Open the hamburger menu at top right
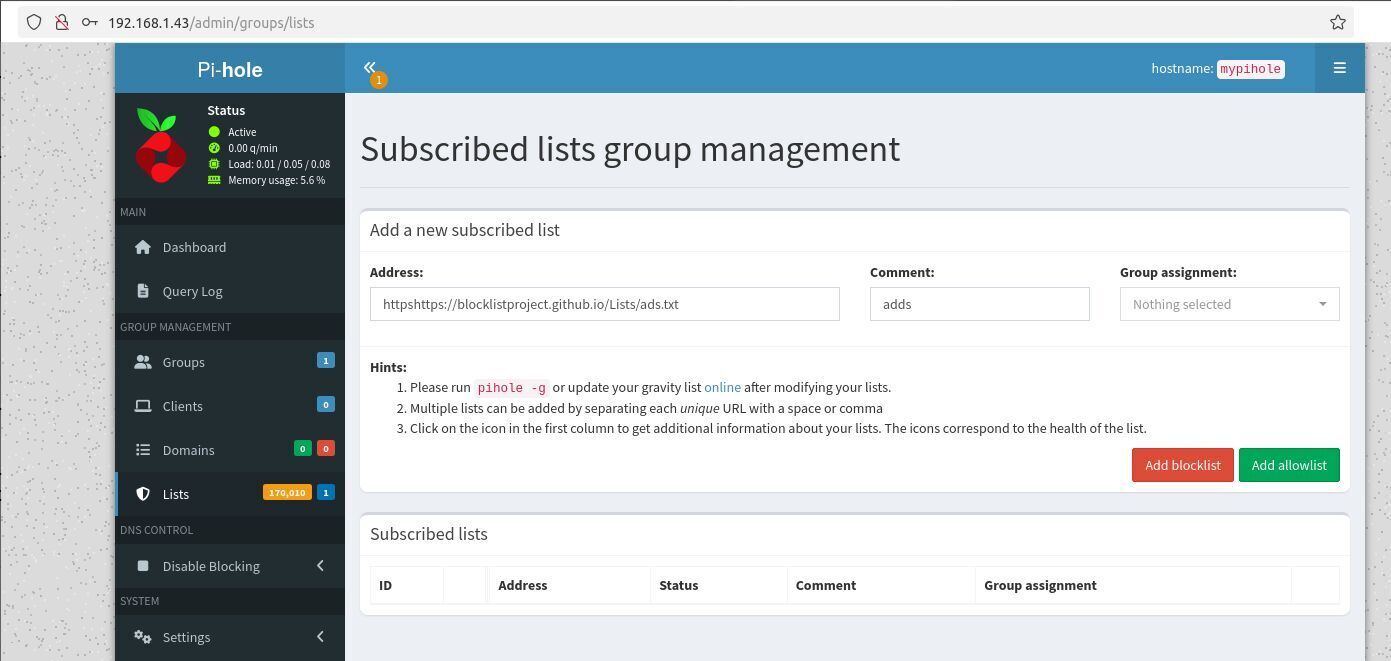1391x661 pixels. coord(1339,68)
